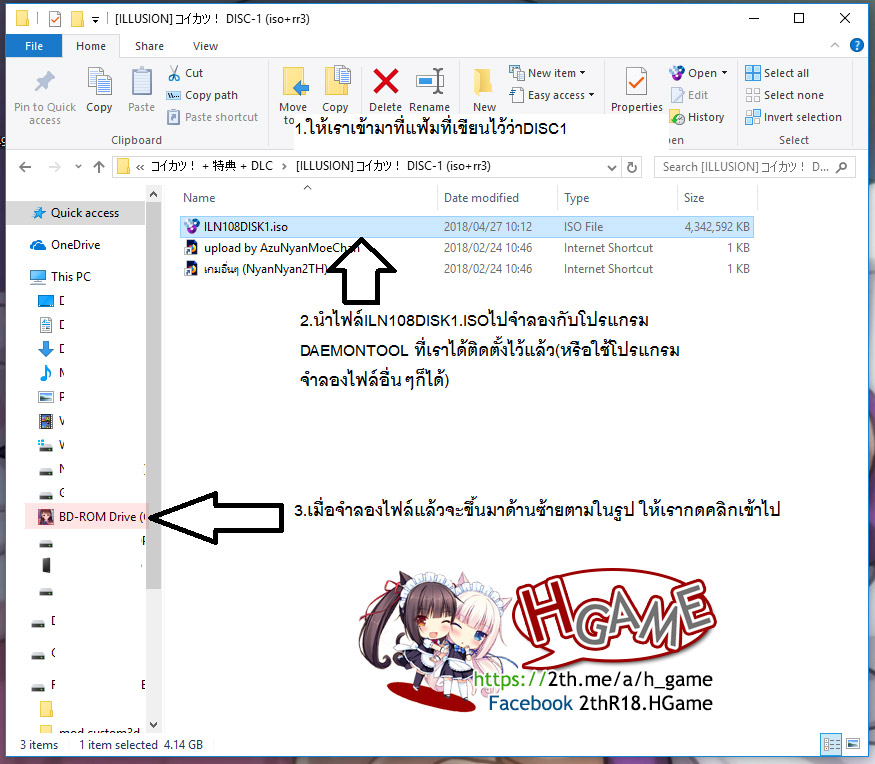Switch to Details view layout icon
The image size is (875, 764).
tap(831, 744)
